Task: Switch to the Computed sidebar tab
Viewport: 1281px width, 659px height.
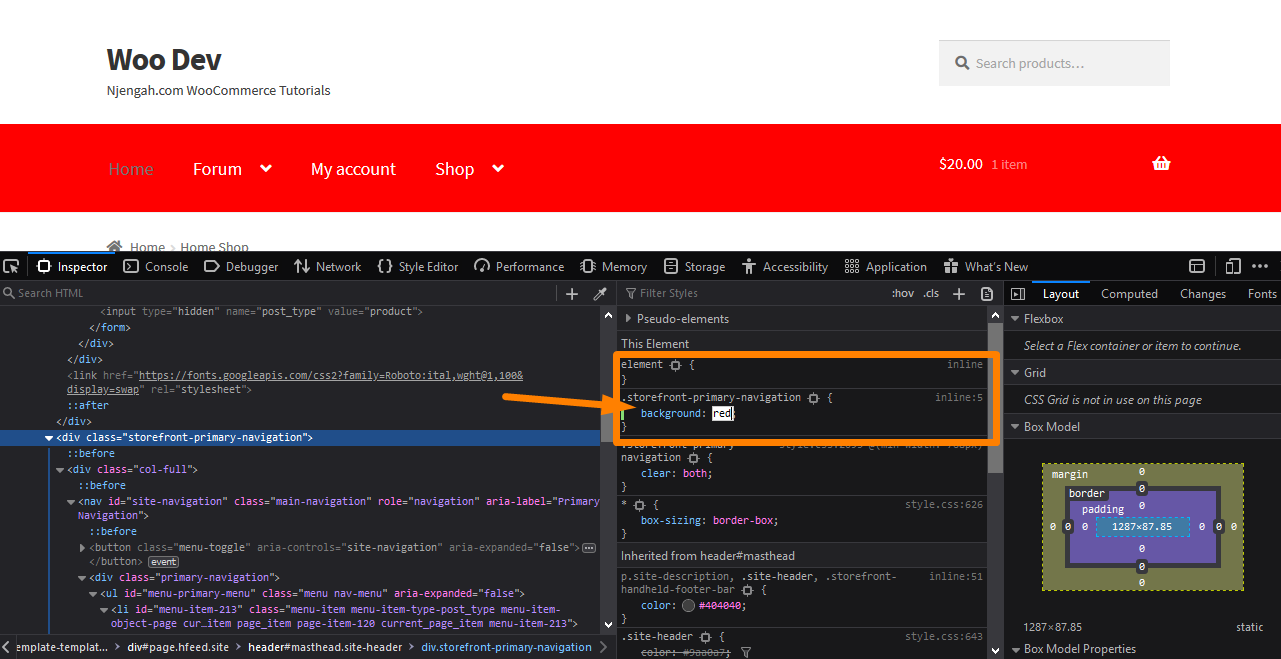Action: 1129,293
